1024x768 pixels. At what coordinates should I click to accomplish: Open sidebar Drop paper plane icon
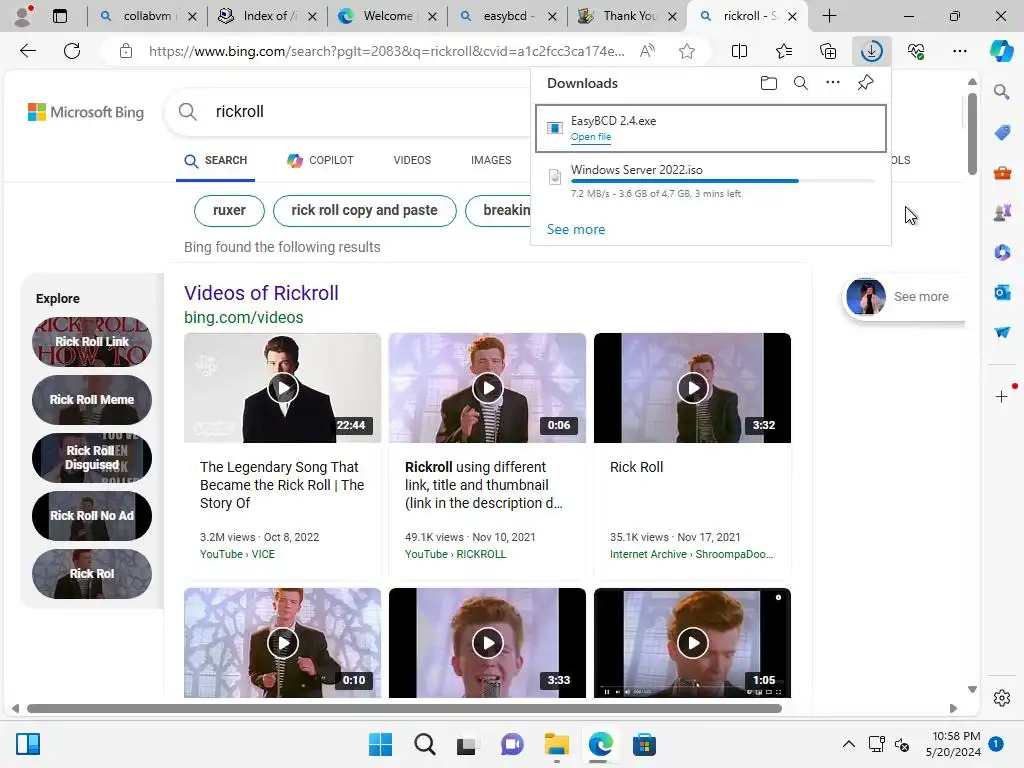[x=1002, y=332]
